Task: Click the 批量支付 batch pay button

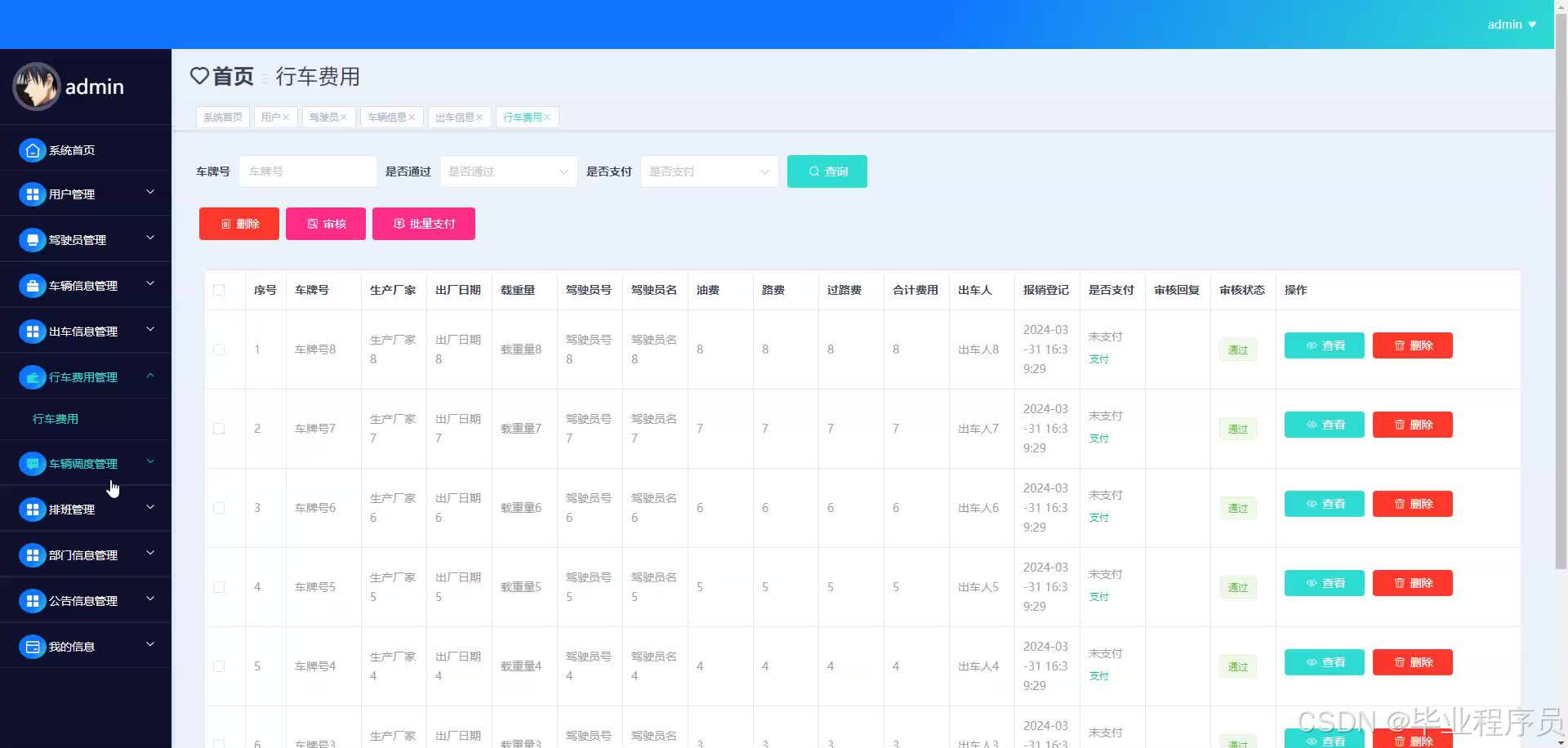Action: [x=424, y=224]
